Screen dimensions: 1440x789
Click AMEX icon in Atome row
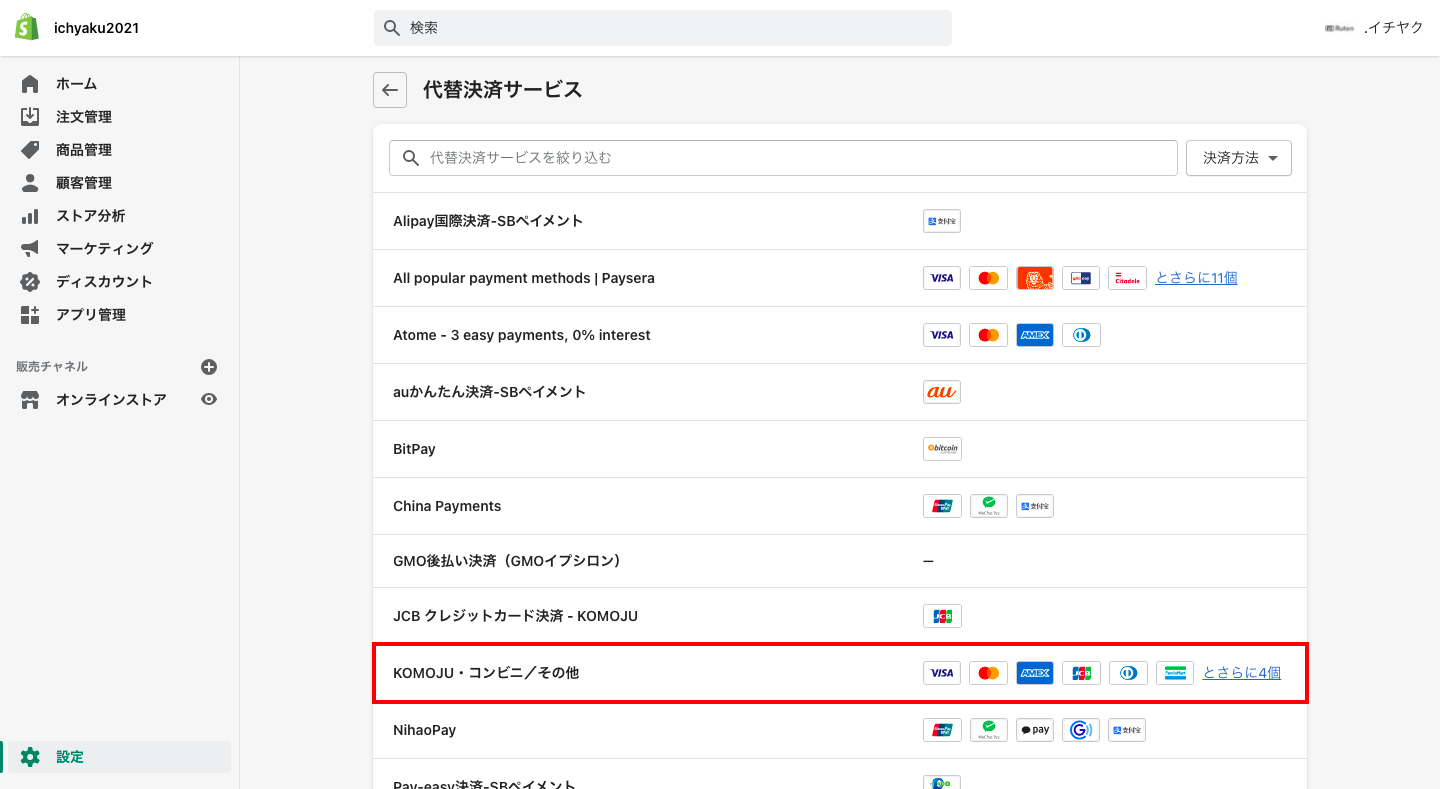point(1035,335)
